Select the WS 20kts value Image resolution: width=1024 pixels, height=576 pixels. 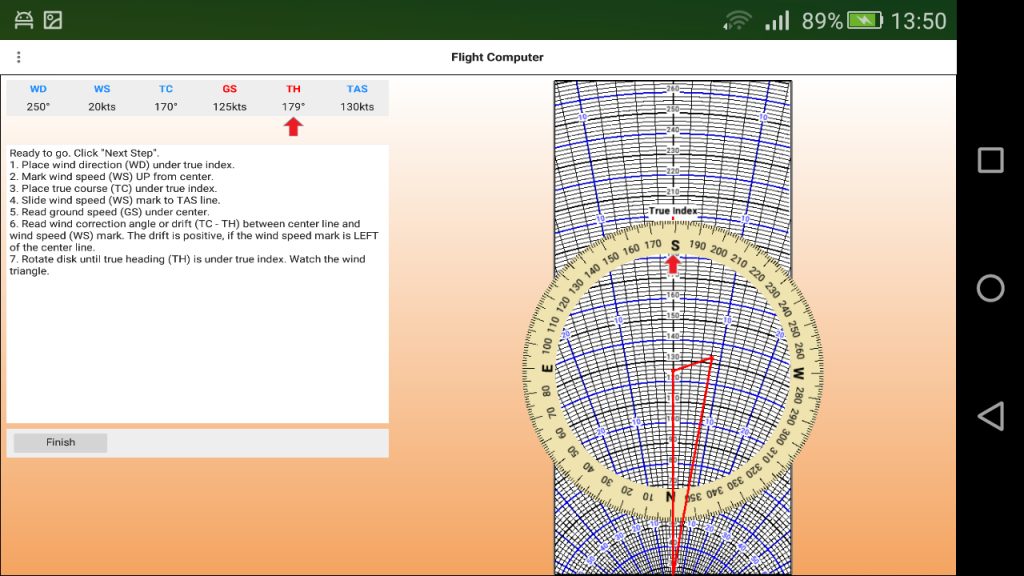[x=102, y=106]
